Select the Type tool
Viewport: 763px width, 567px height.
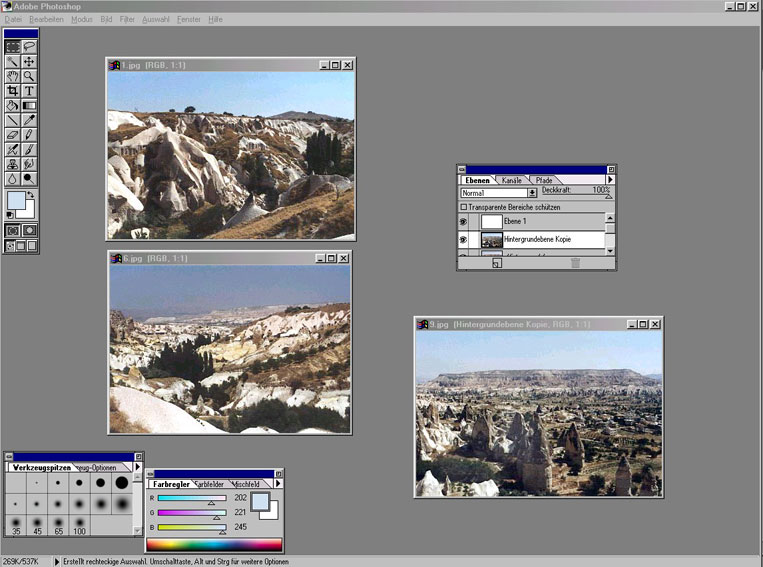(x=30, y=90)
